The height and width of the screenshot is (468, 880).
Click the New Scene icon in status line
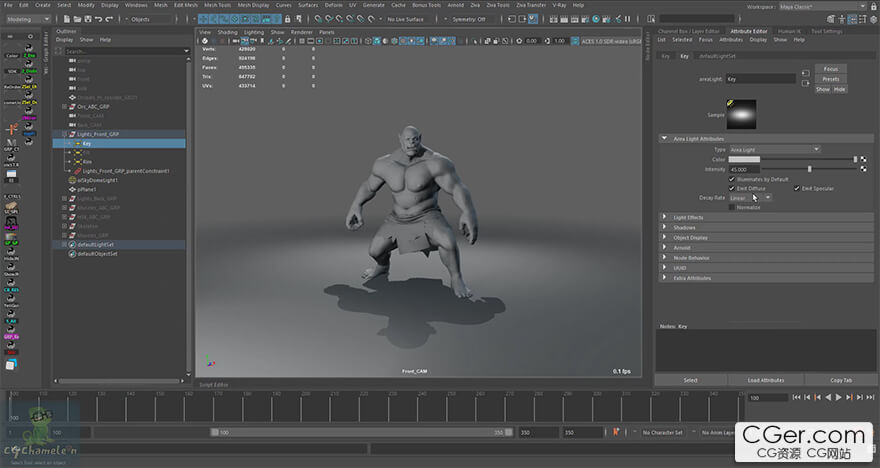pyautogui.click(x=66, y=19)
